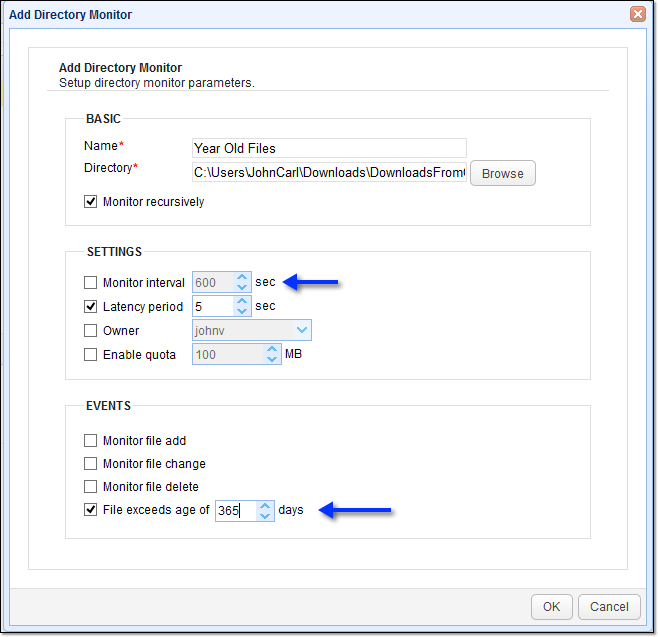Click the Latency period down arrow
Screen dimensions: 658x637
coord(241,312)
